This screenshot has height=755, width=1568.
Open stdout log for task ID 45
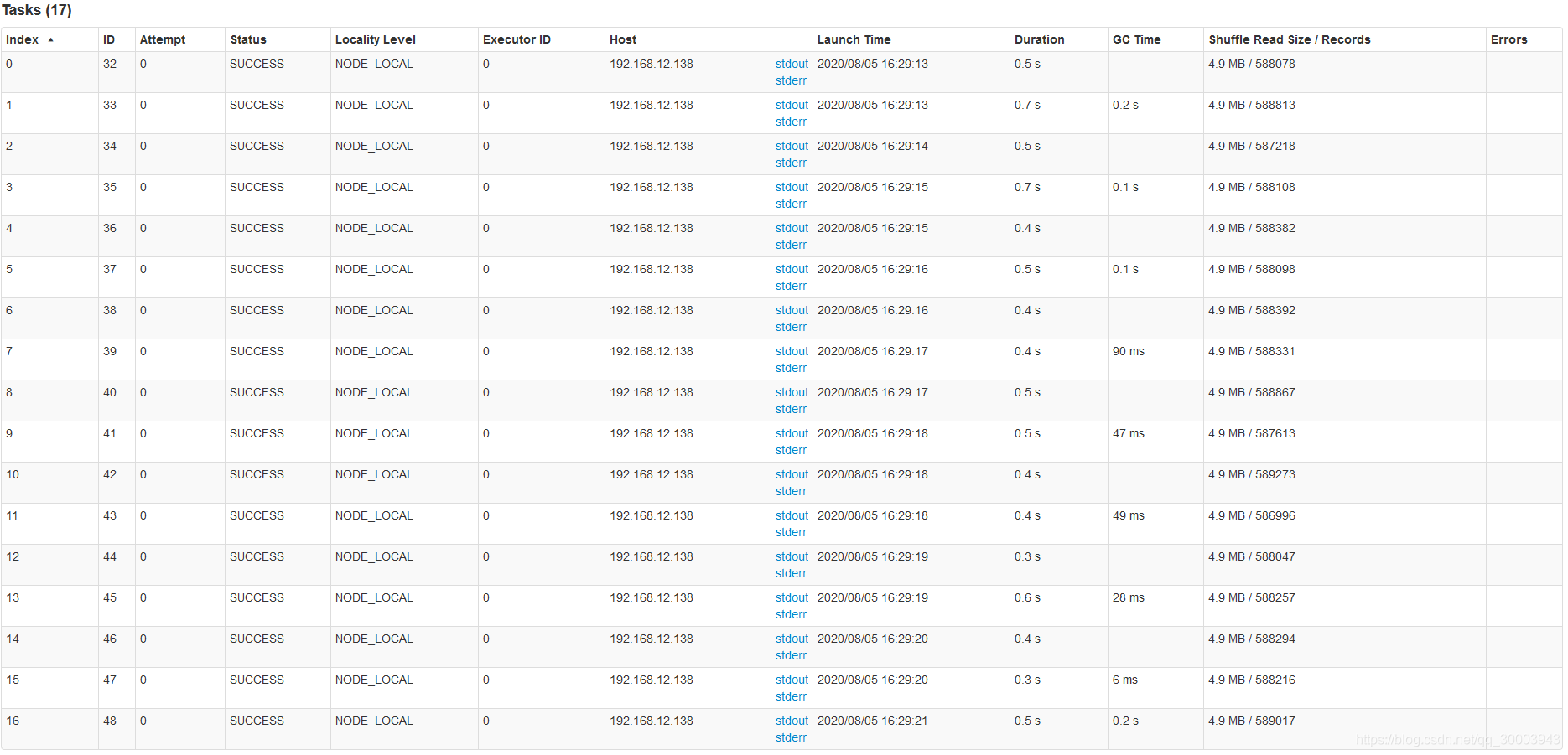[792, 597]
